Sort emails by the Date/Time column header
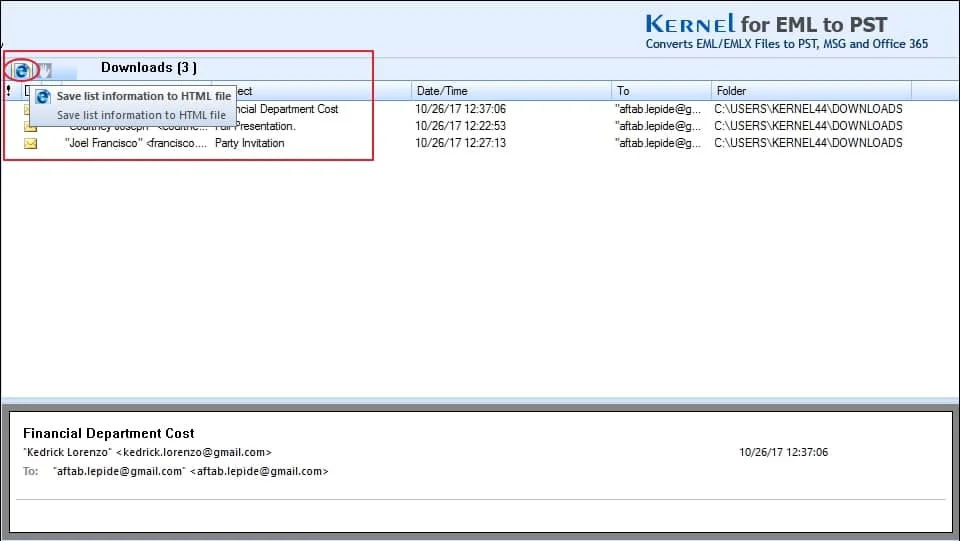Viewport: 960px width, 541px height. point(442,91)
